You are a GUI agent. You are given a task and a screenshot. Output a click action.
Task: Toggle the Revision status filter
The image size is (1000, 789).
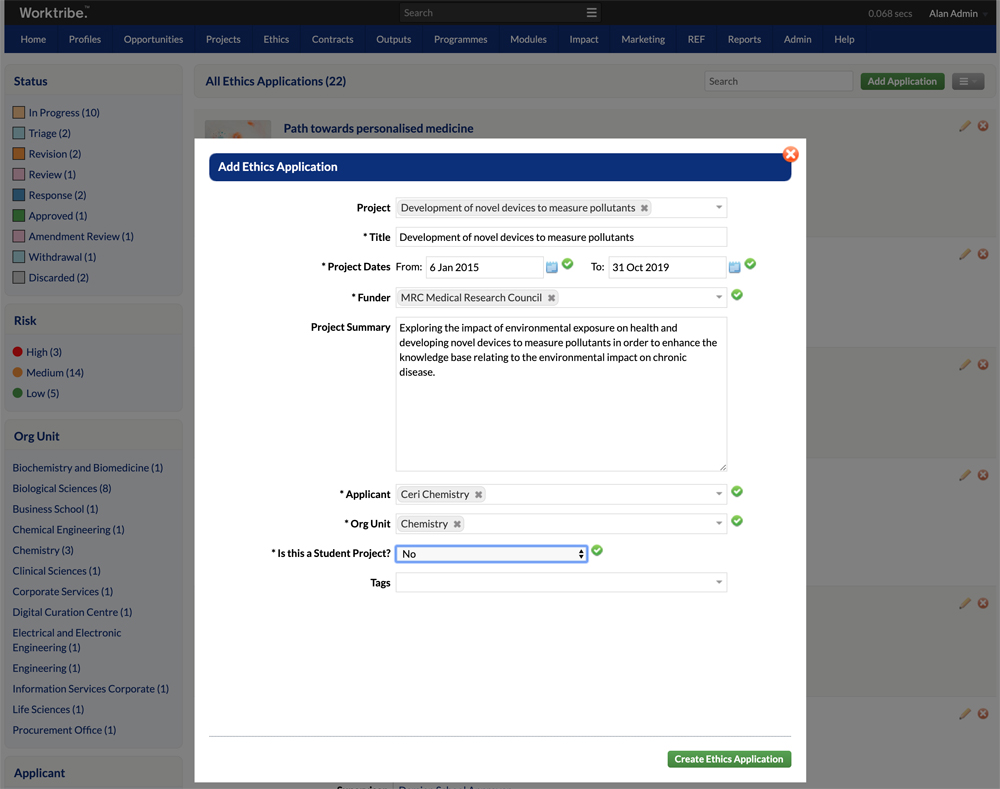pyautogui.click(x=18, y=154)
